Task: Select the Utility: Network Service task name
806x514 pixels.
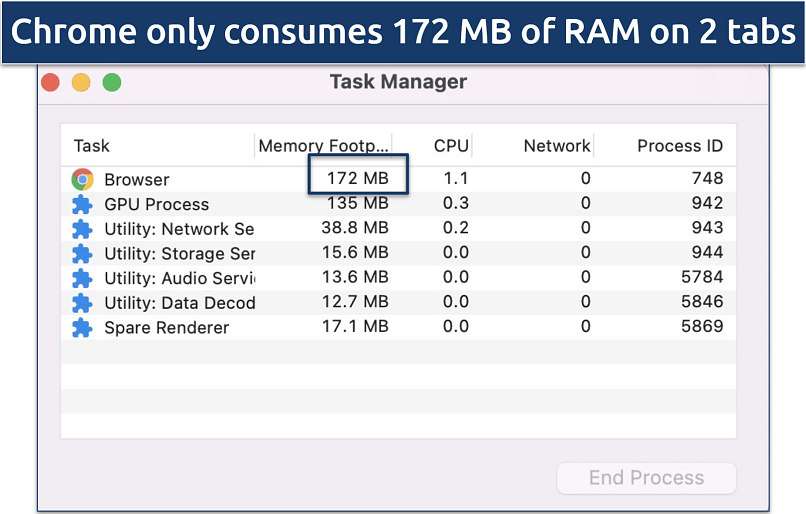Action: (179, 229)
